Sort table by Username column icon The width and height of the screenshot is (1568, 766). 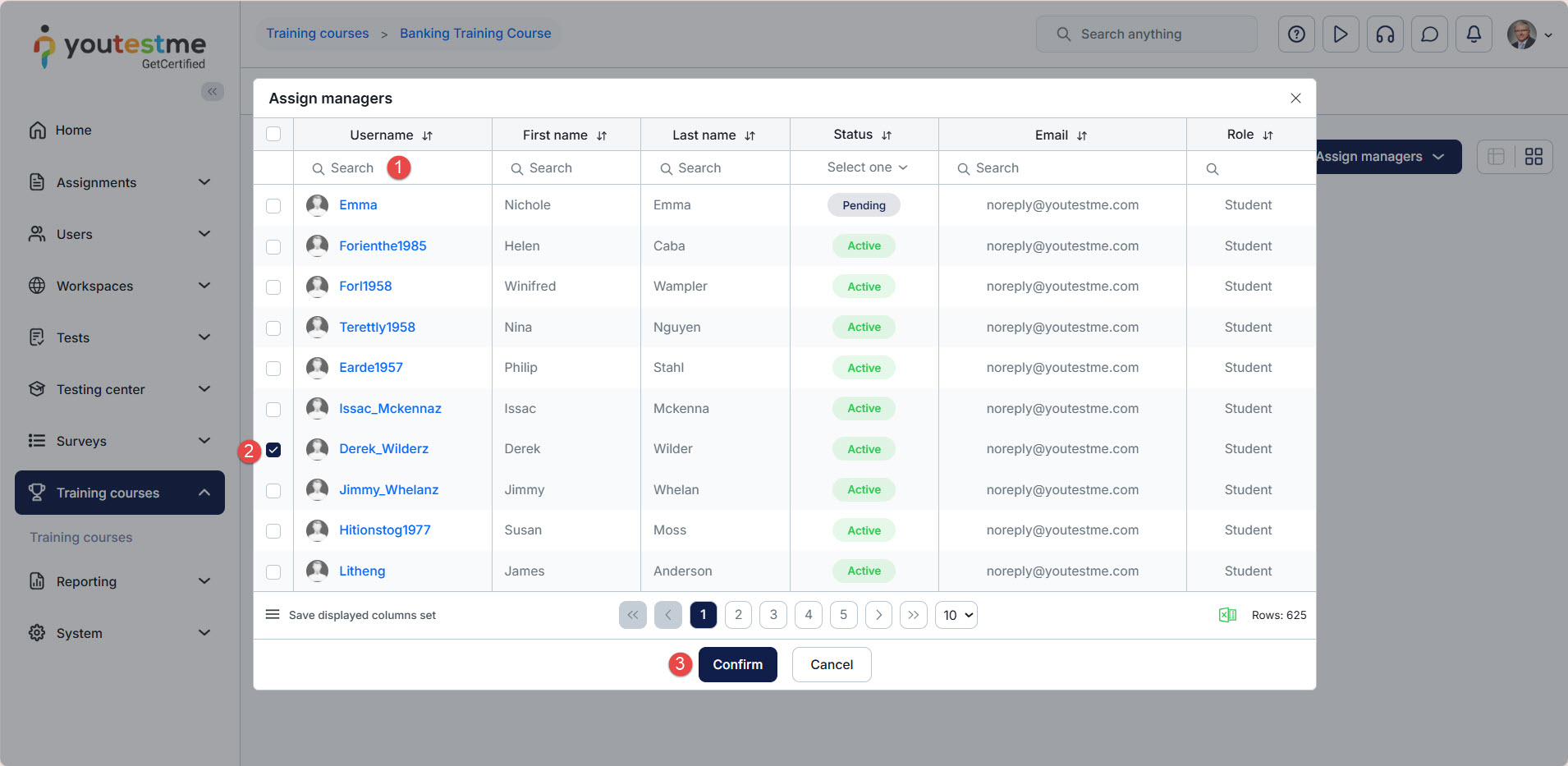tap(428, 135)
